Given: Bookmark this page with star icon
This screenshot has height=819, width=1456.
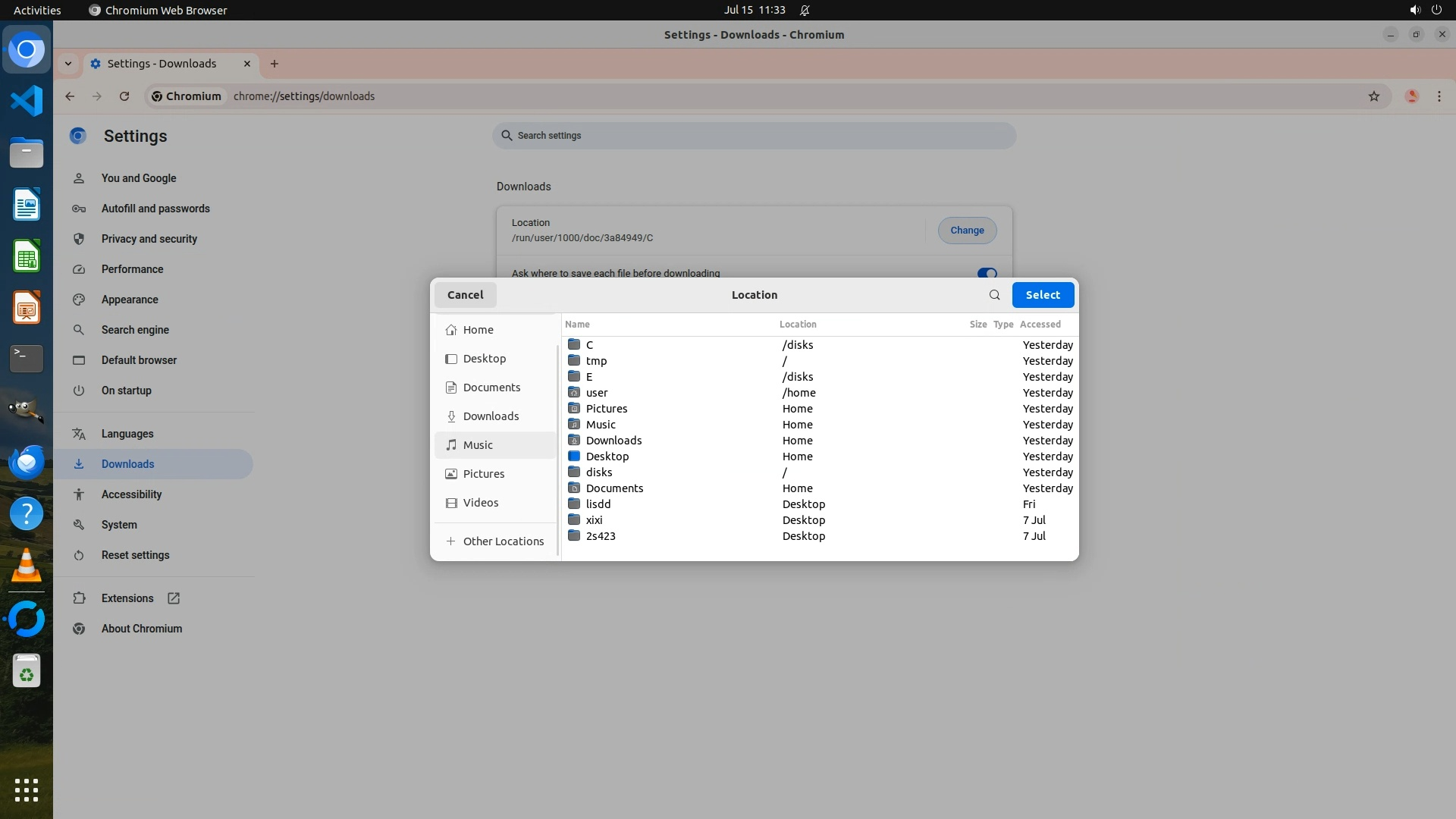Looking at the screenshot, I should click(1373, 96).
